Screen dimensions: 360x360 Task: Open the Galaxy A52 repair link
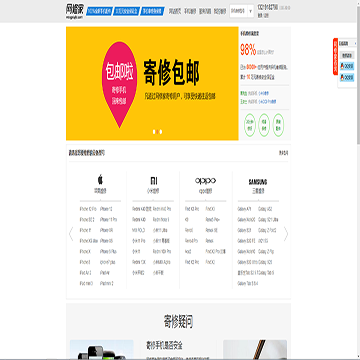(265, 209)
